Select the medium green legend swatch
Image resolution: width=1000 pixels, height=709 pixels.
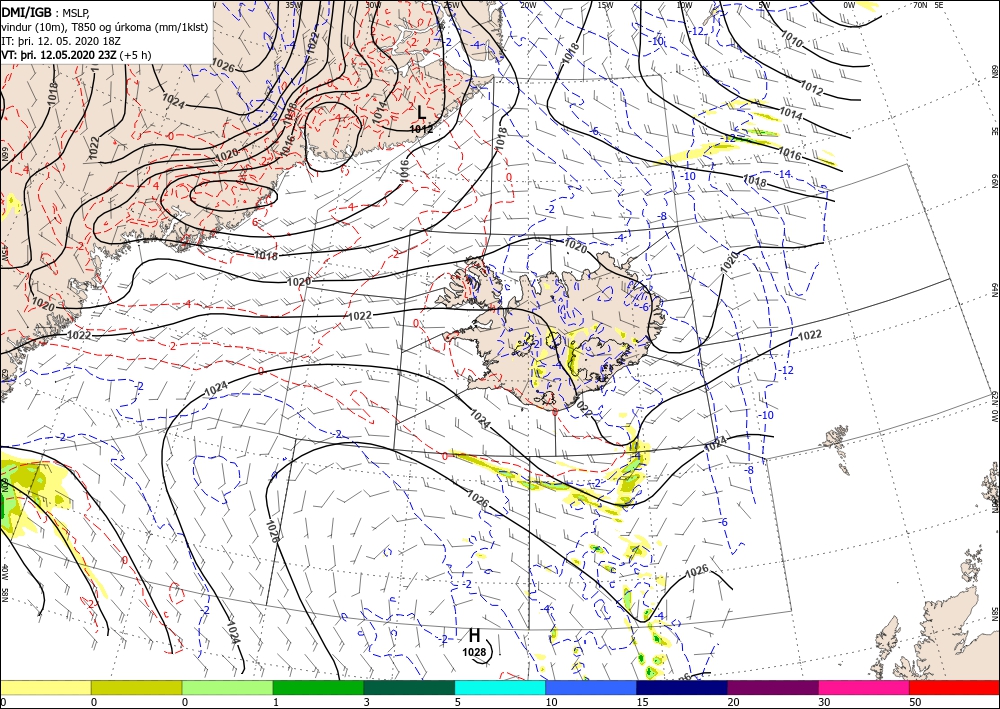pos(318,687)
